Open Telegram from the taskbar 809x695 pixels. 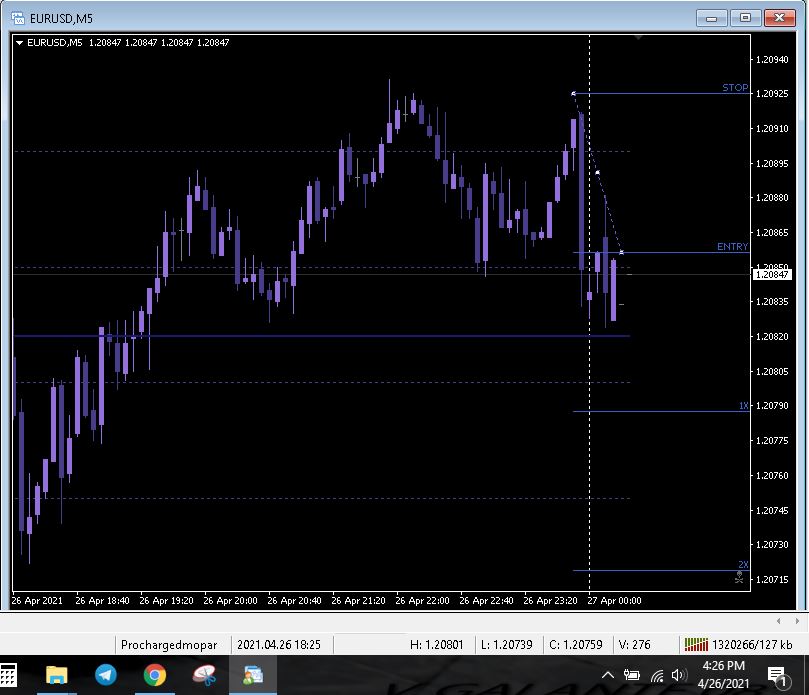click(x=106, y=675)
